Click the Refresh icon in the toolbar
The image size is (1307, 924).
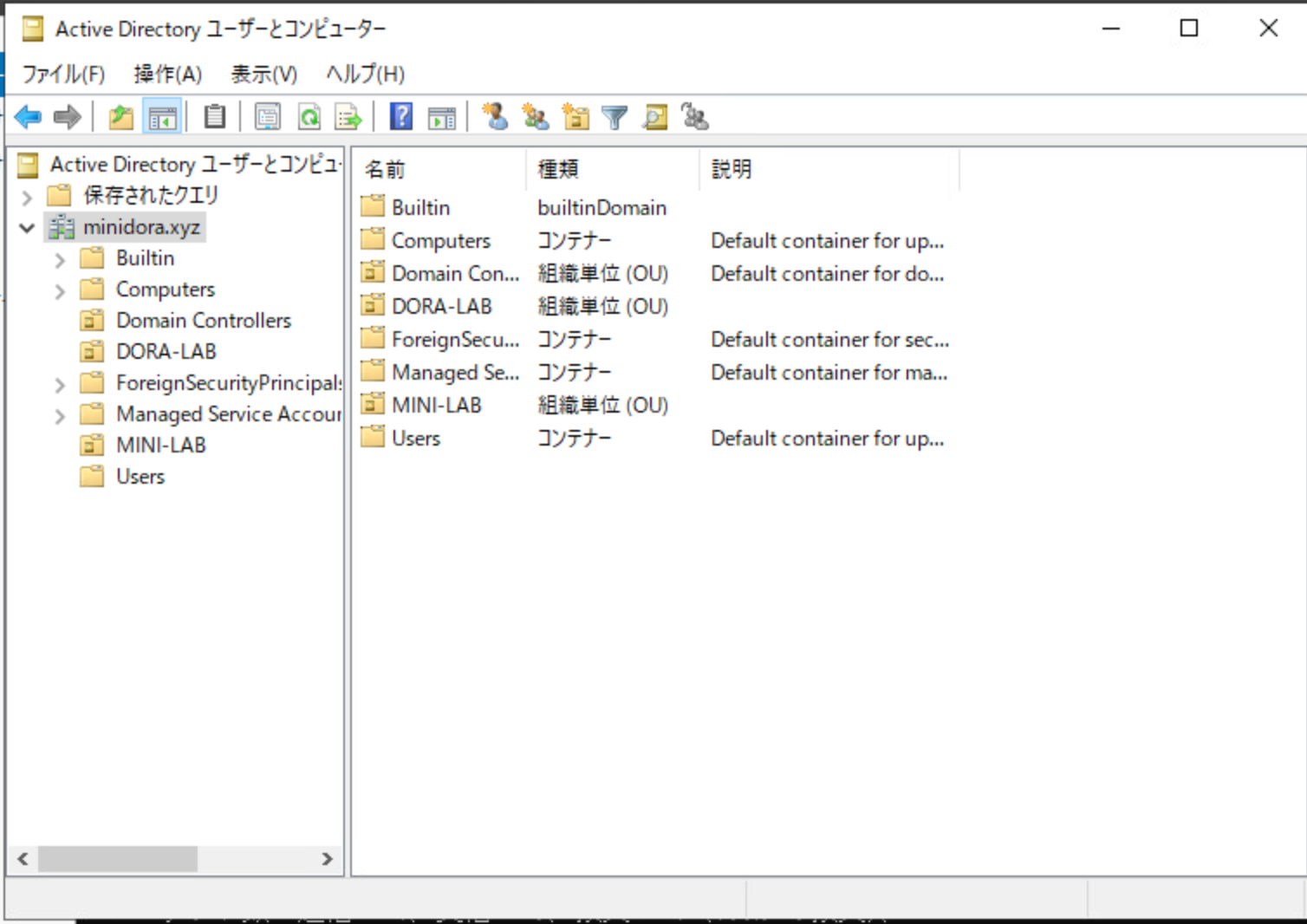tap(309, 116)
